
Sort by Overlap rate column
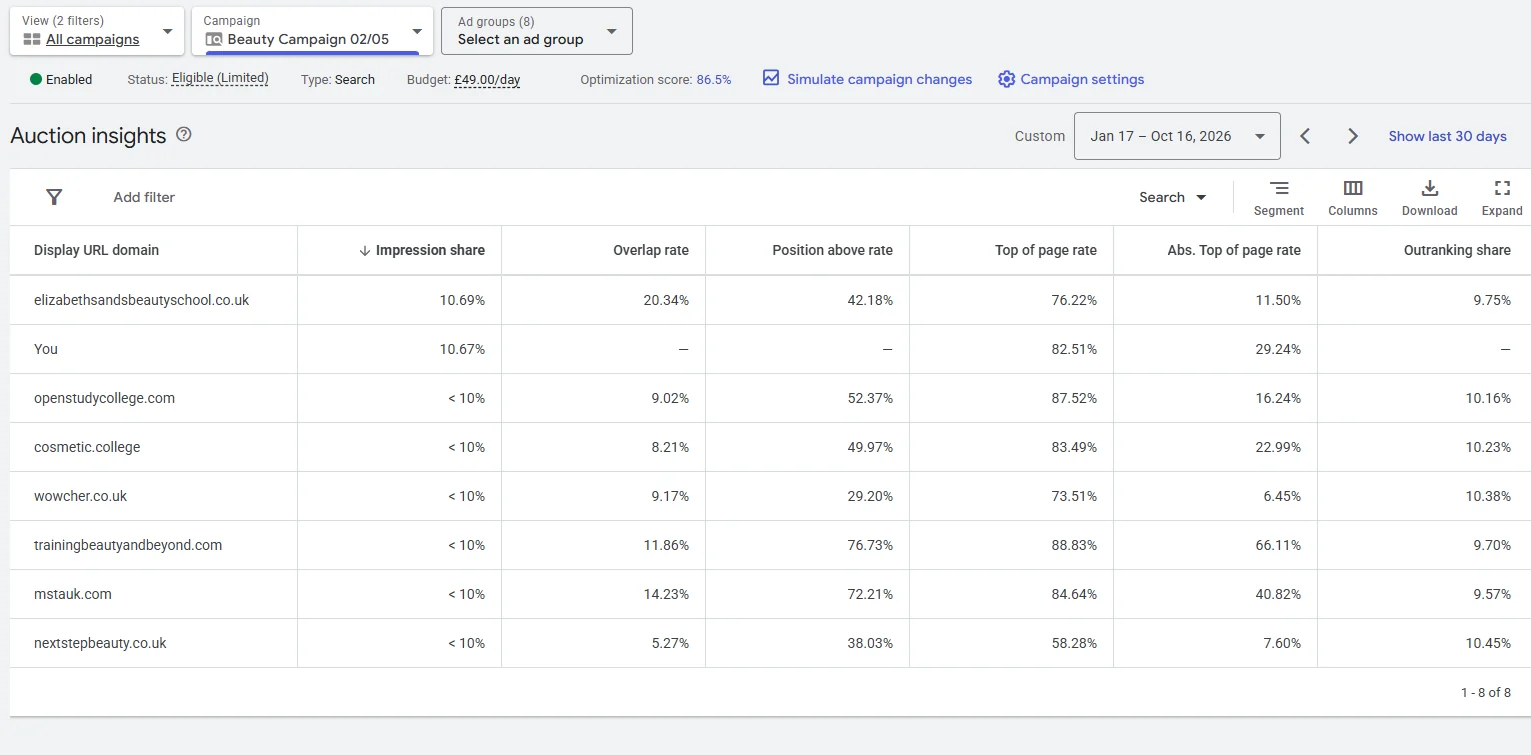click(x=651, y=250)
